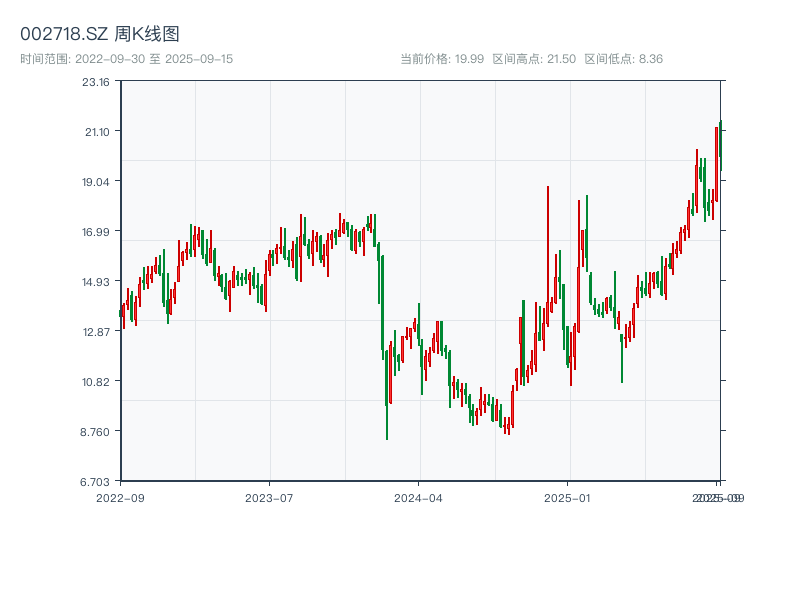Click the 14.93 y-axis price label
Viewport: 800px width, 600px height.
[96, 281]
